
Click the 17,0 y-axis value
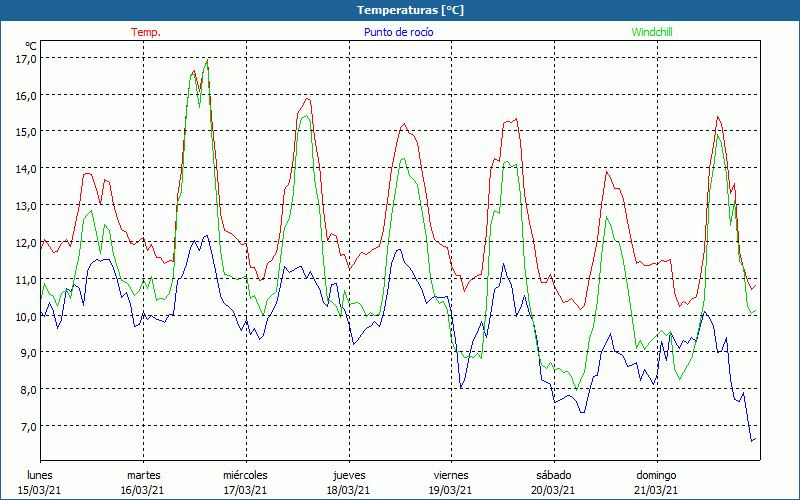click(x=27, y=58)
